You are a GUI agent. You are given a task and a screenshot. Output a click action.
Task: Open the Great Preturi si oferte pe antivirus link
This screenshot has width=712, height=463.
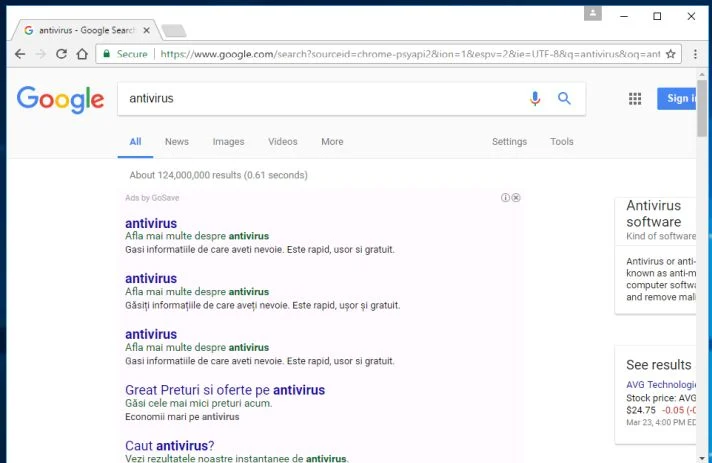[225, 390]
